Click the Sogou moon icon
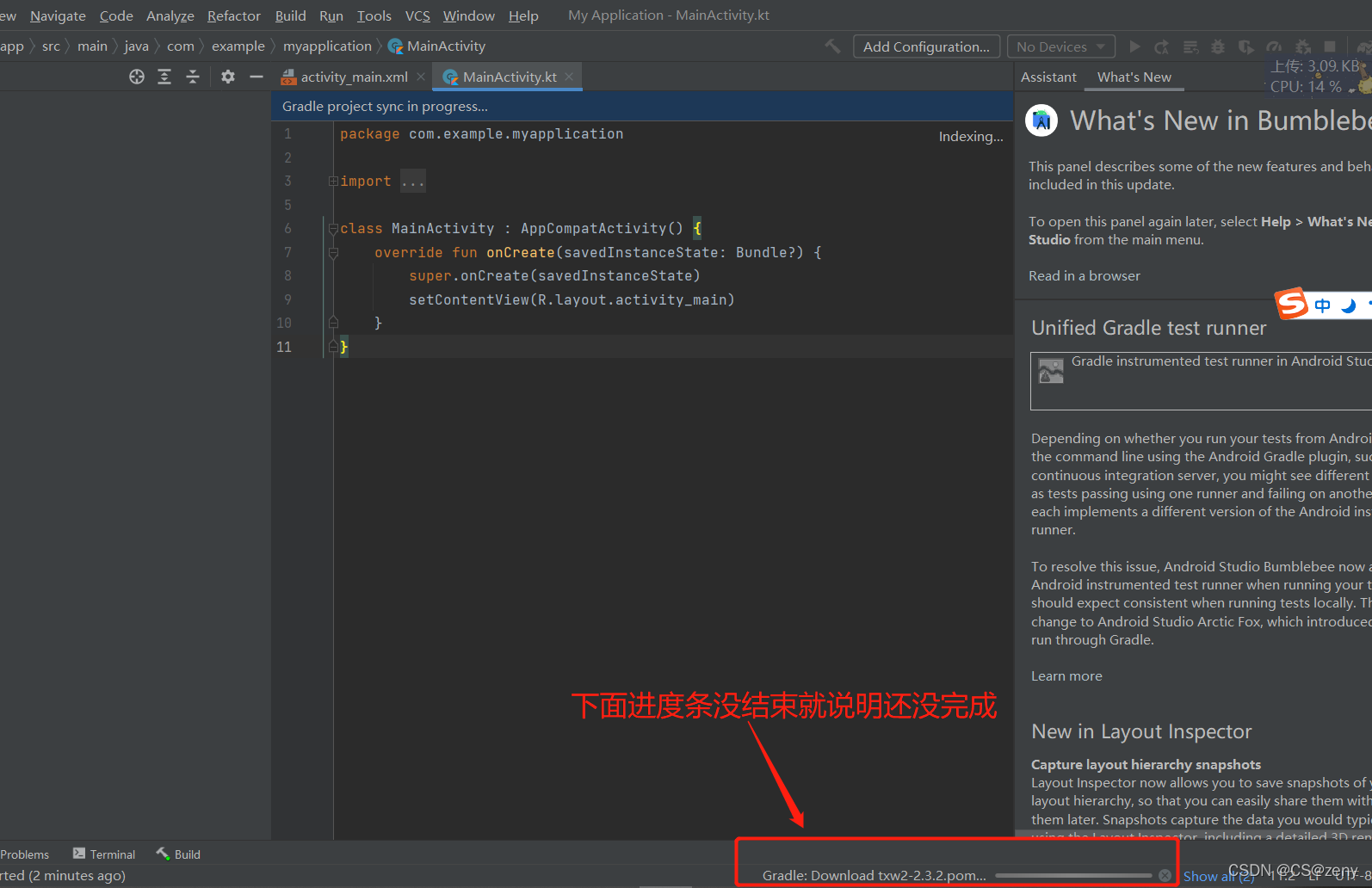 tap(1349, 305)
